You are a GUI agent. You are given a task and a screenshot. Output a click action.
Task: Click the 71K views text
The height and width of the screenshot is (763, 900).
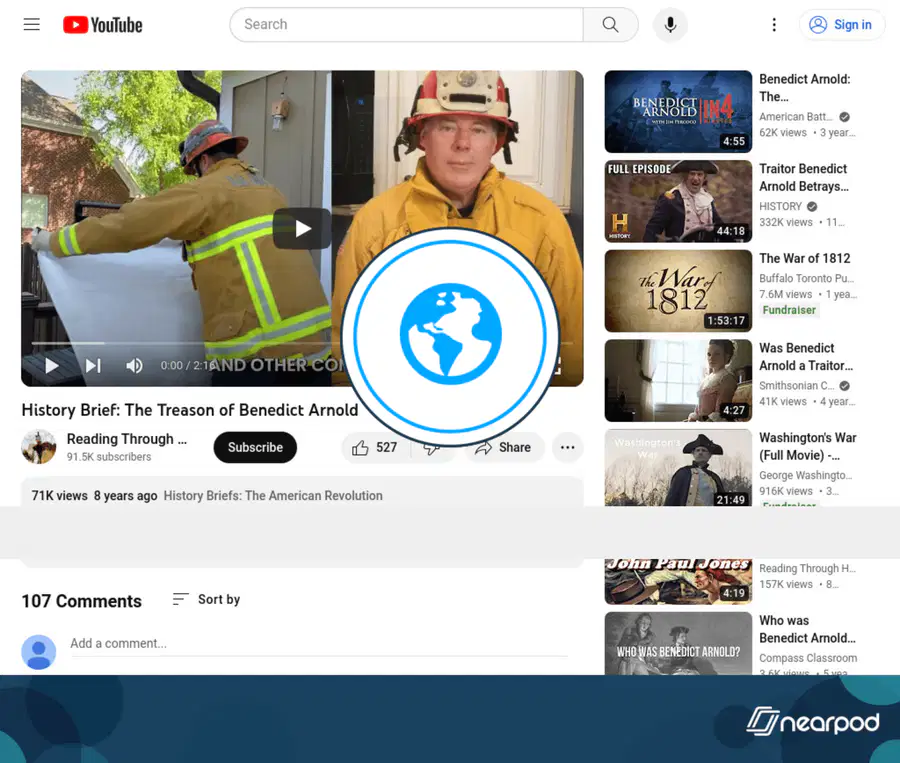point(59,495)
